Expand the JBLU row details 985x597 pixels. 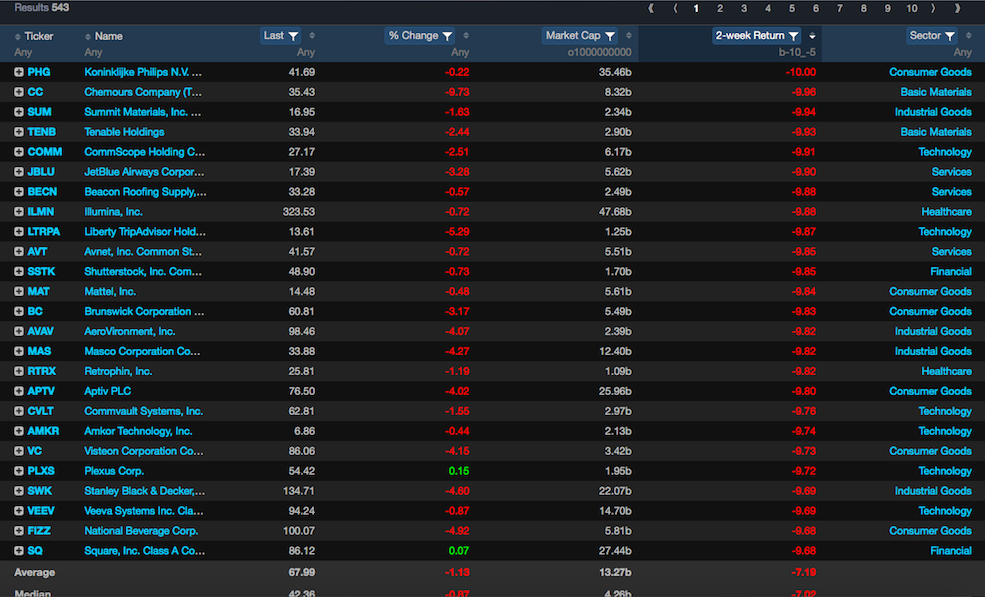(19, 172)
